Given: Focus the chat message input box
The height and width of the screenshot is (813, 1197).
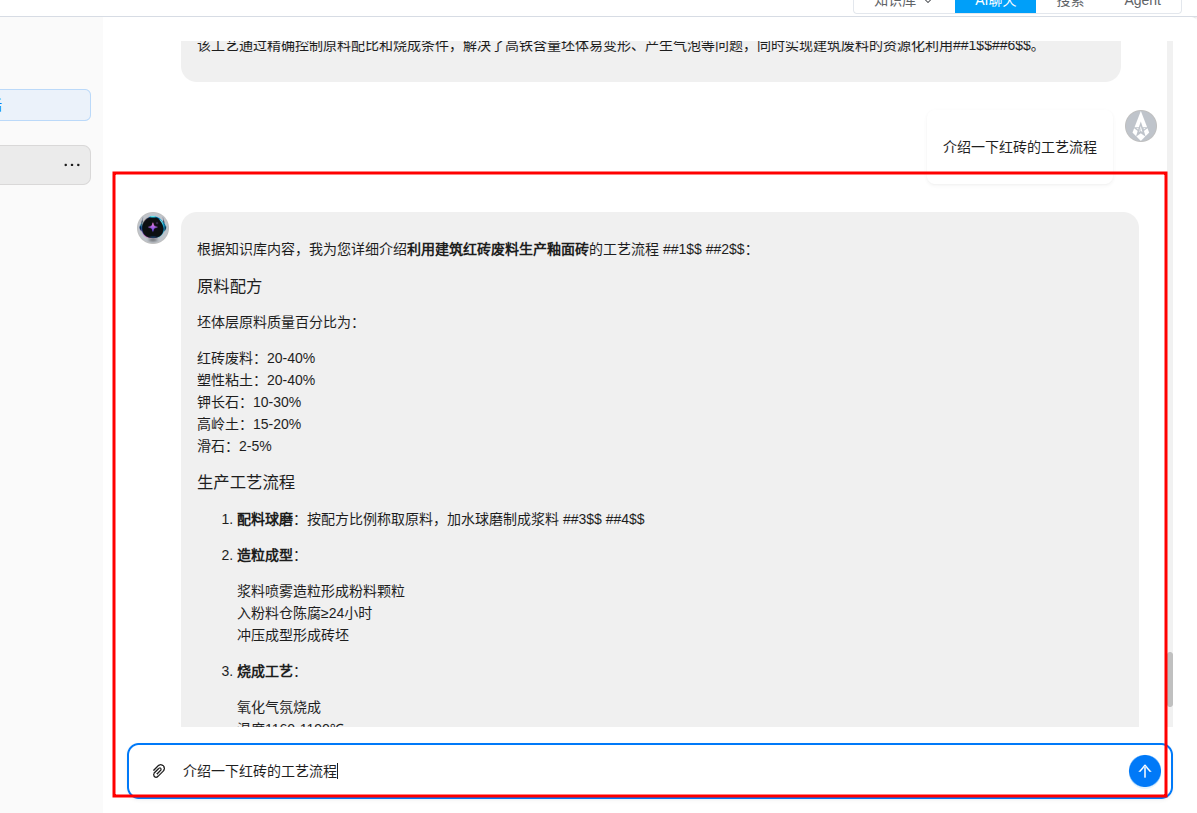Looking at the screenshot, I should pyautogui.click(x=640, y=771).
